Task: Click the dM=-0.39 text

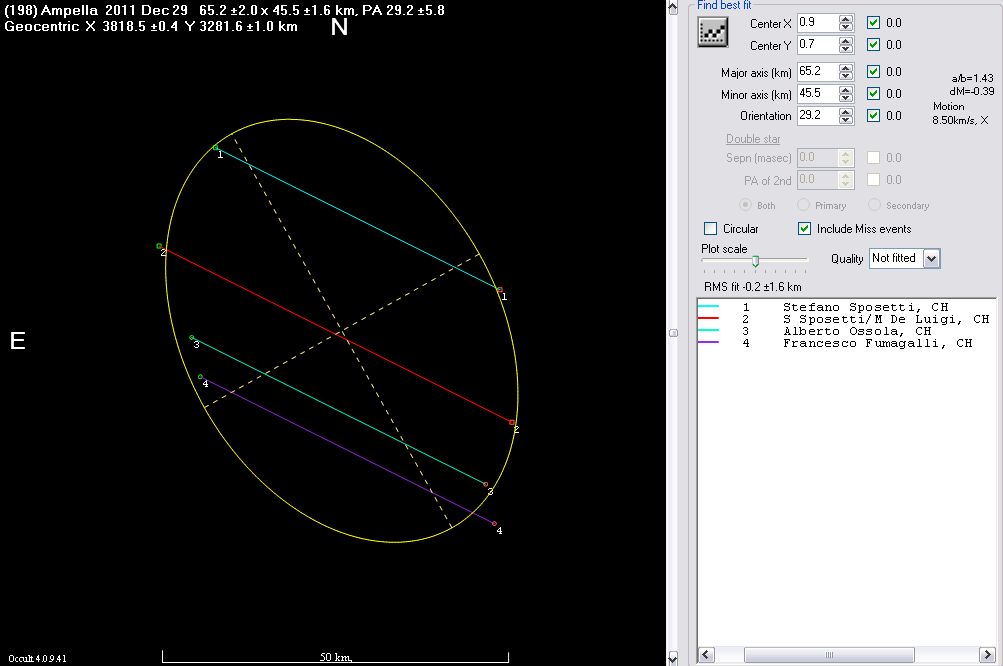Action: (x=972, y=91)
